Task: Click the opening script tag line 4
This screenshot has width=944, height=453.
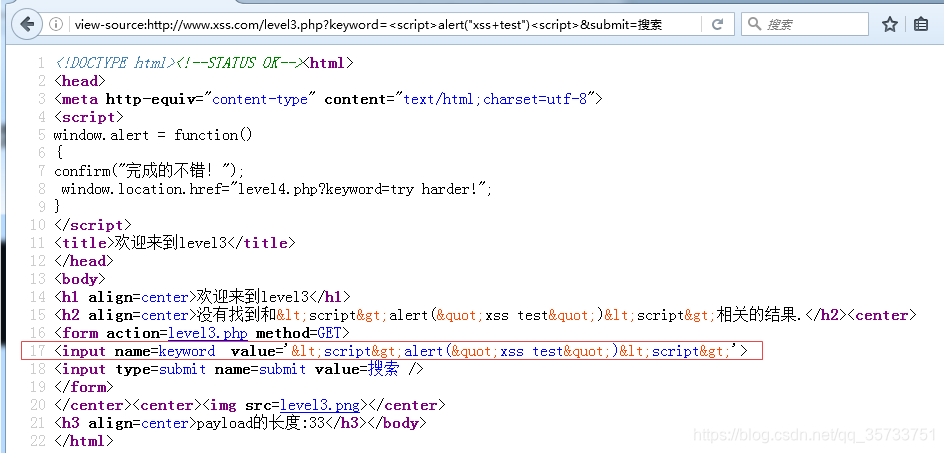Action: pyautogui.click(x=88, y=117)
